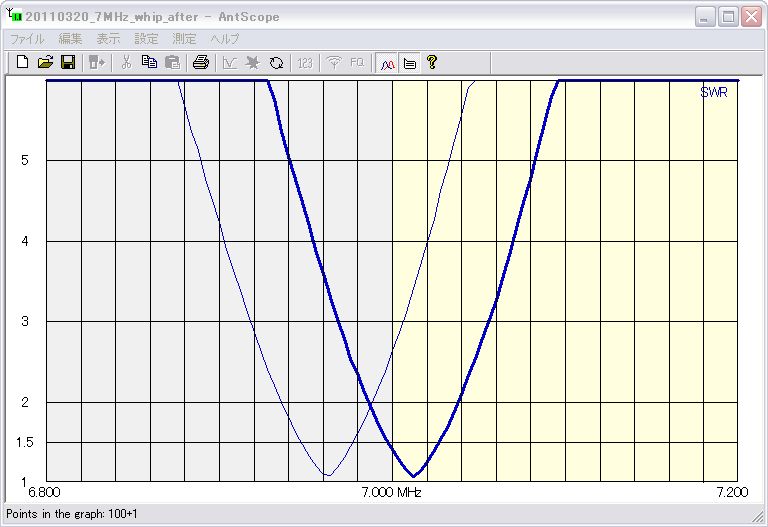Open the 設定 menu
The height and width of the screenshot is (527, 768).
tap(146, 39)
